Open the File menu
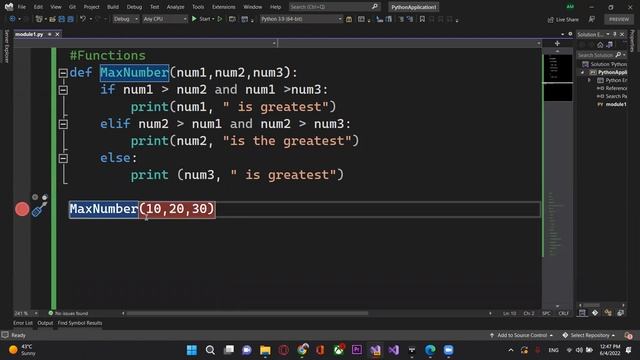Screen dimensions: 640x360 point(22,7)
